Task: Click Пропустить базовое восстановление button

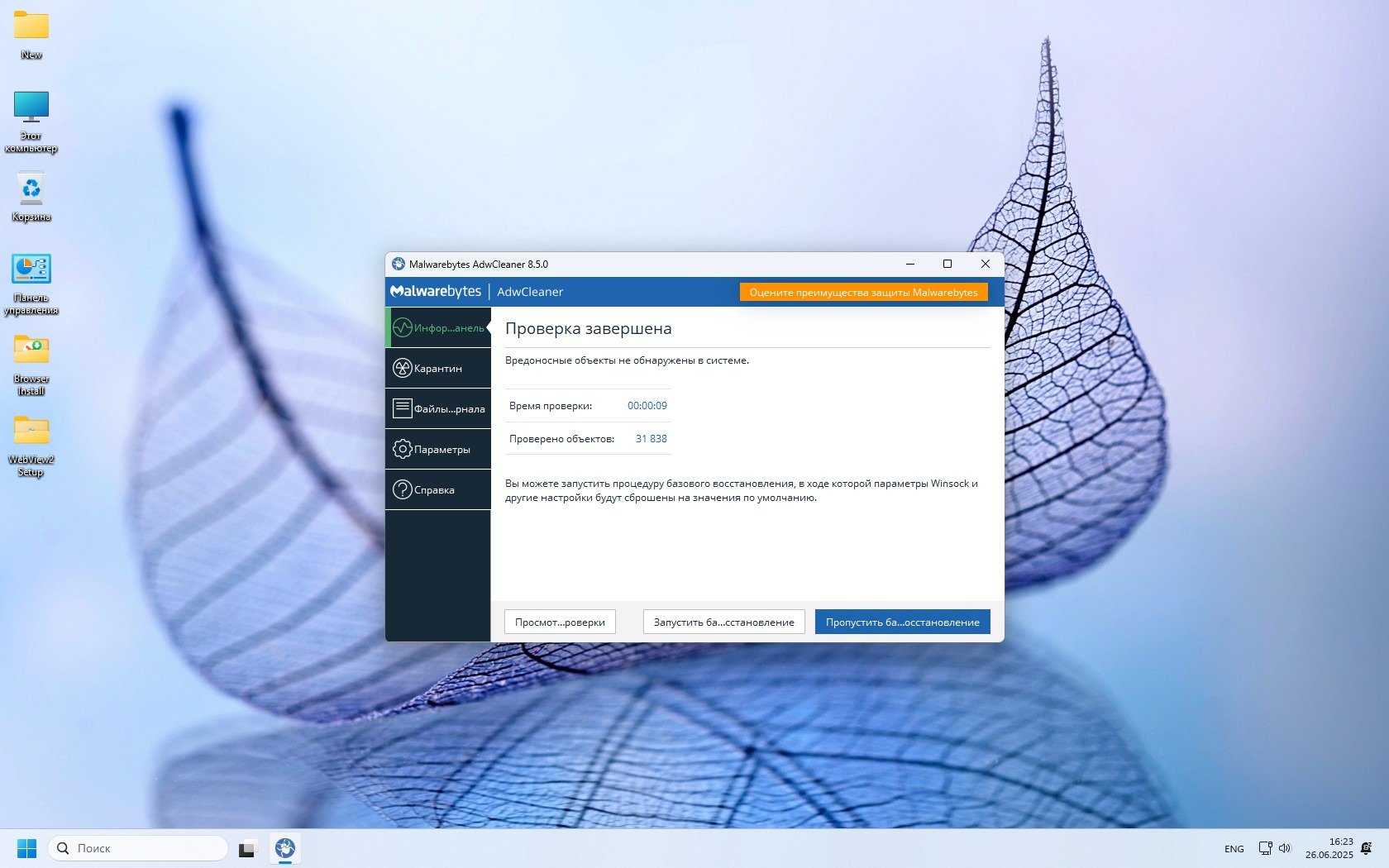Action: (902, 622)
